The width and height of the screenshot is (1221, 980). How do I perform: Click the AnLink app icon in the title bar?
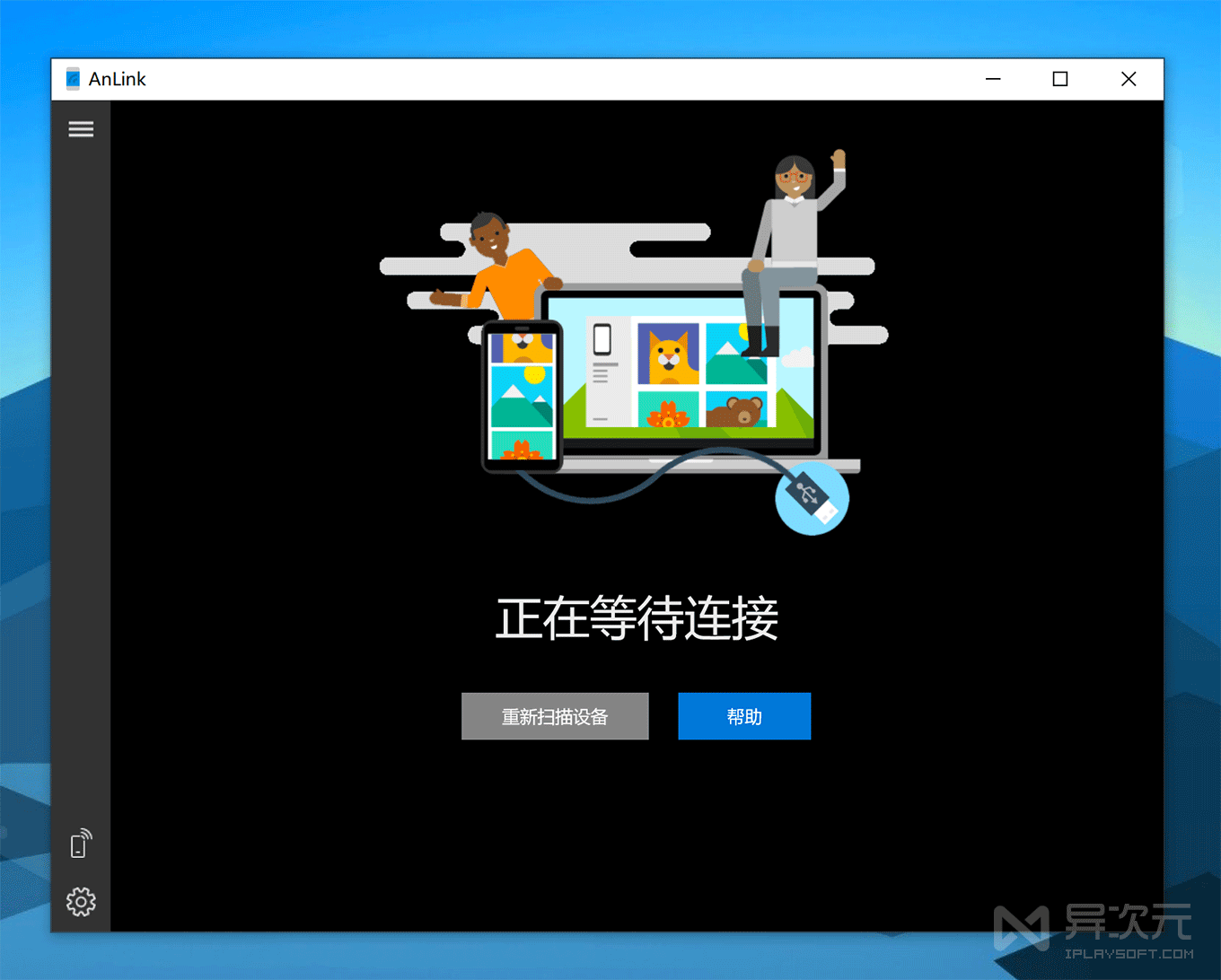[71, 78]
